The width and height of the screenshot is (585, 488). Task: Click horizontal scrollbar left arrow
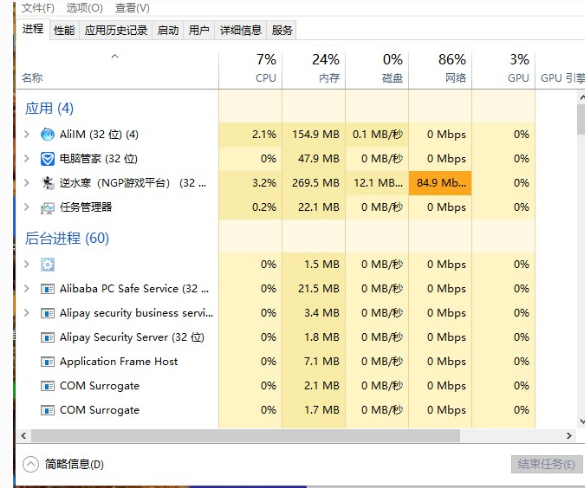point(24,435)
